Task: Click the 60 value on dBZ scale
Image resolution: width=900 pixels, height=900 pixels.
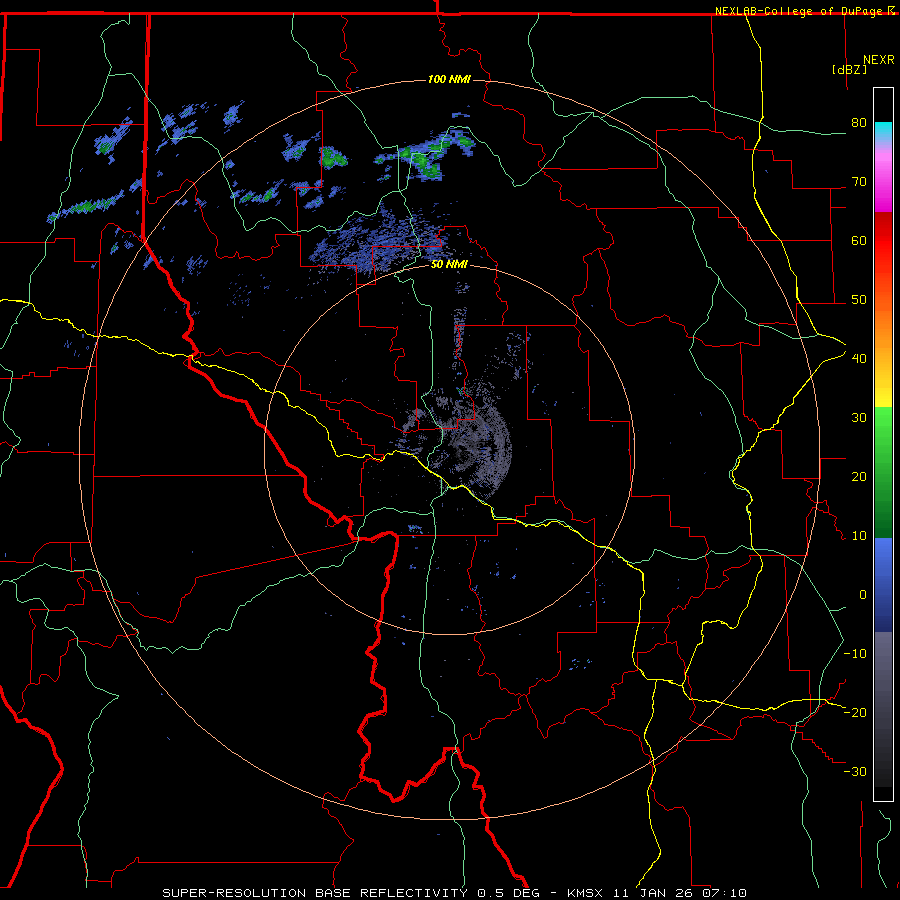Action: (x=859, y=240)
